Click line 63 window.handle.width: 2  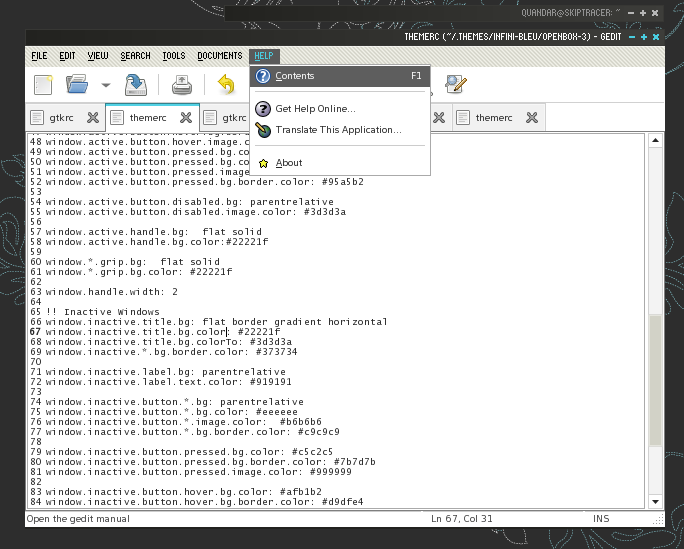coord(111,292)
